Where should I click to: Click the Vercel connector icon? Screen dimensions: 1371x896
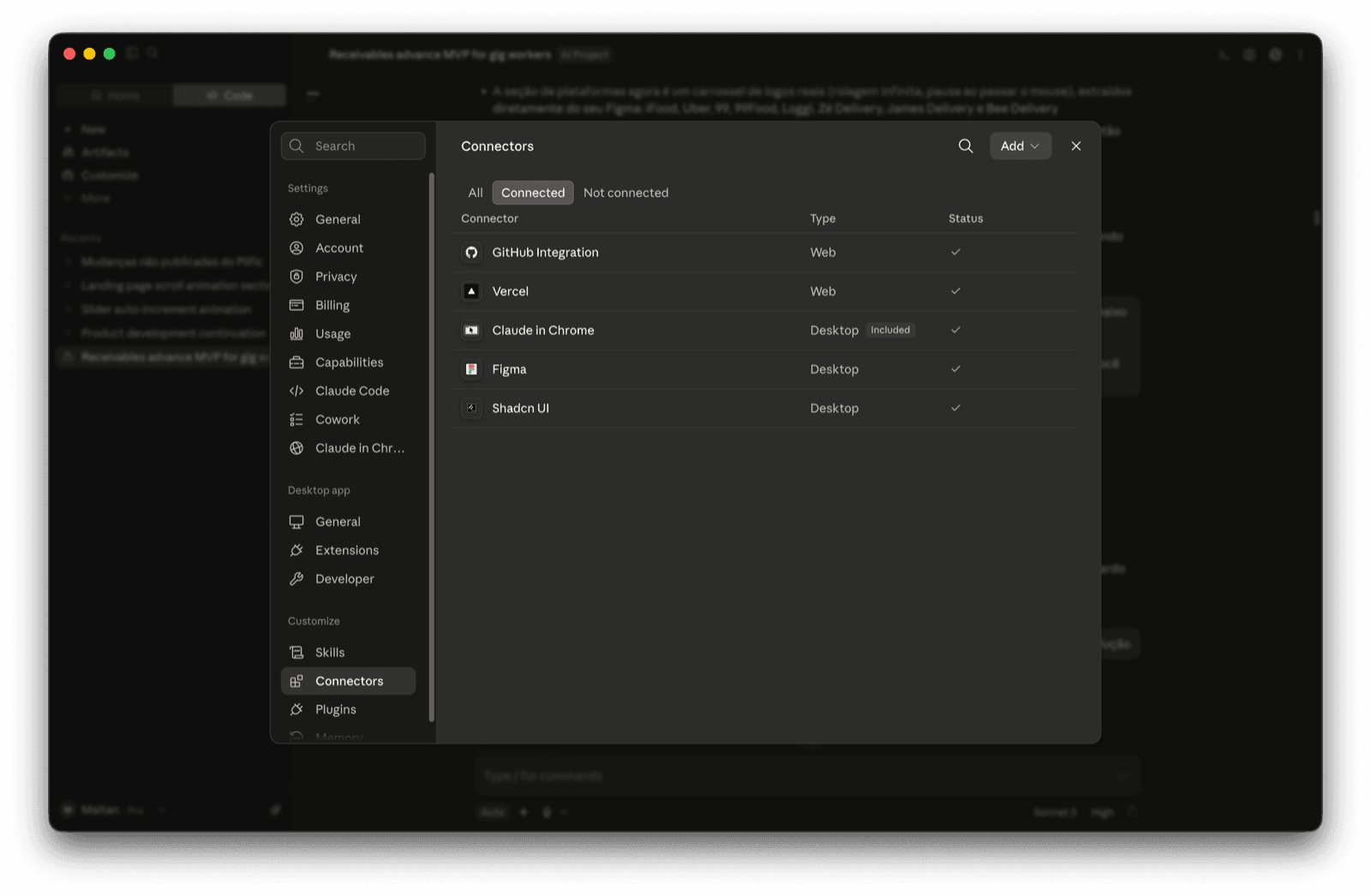click(471, 291)
